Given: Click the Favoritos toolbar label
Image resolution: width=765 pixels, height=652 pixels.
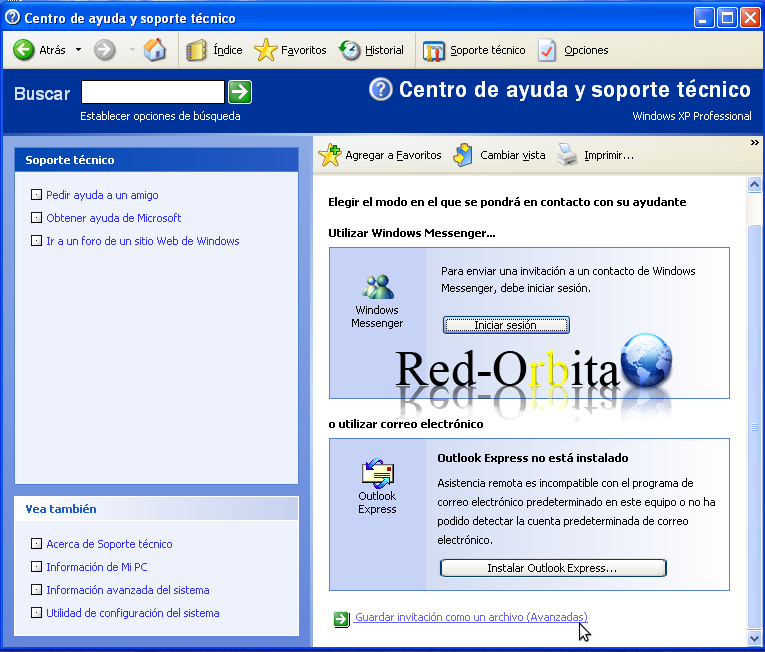Looking at the screenshot, I should pos(303,50).
